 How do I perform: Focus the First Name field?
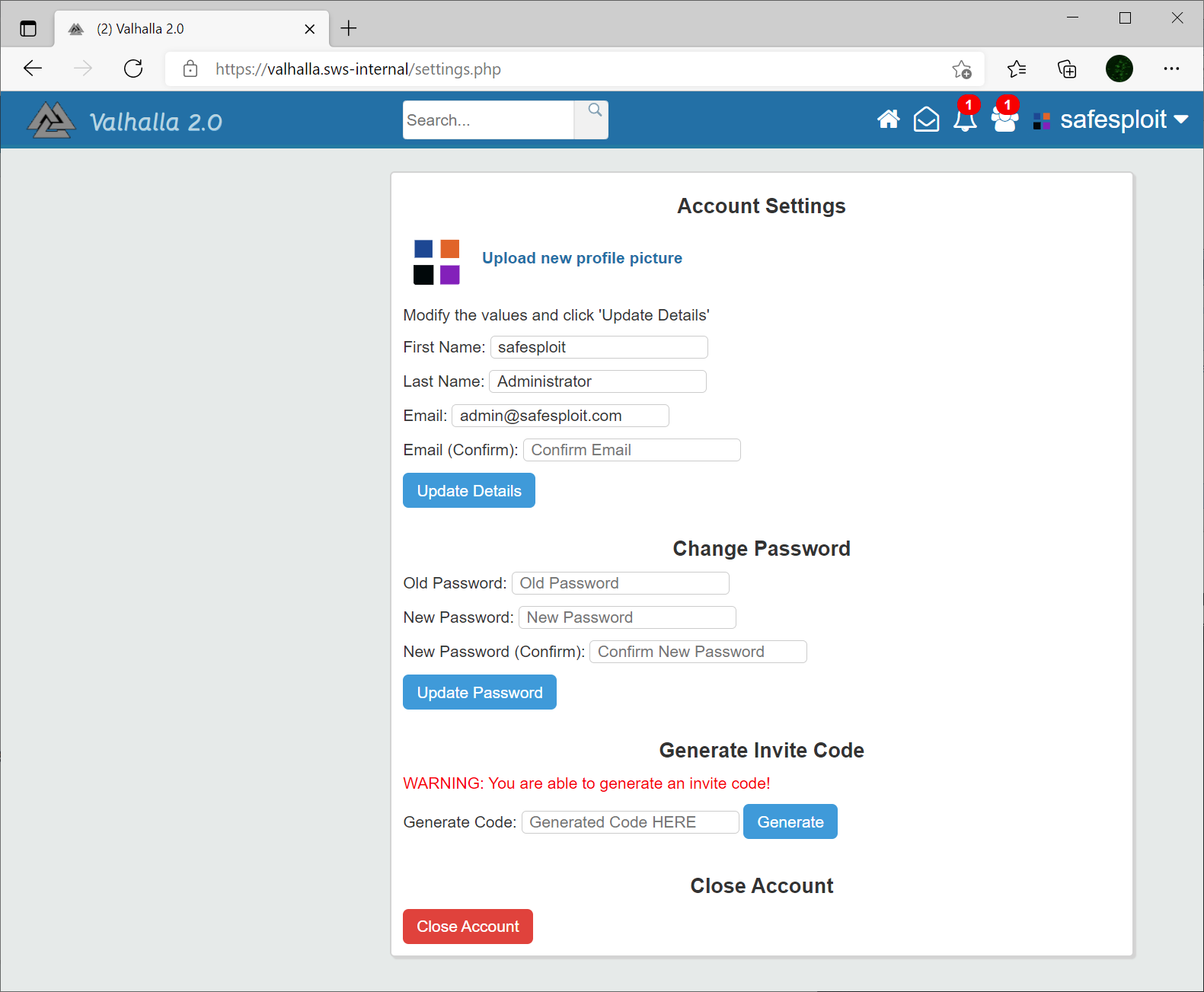tap(599, 347)
